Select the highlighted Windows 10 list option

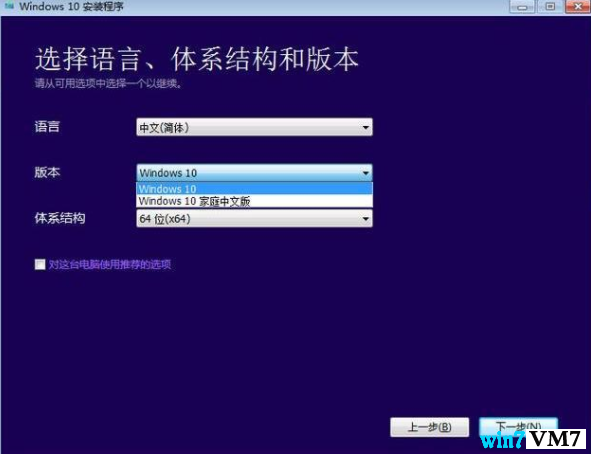254,188
